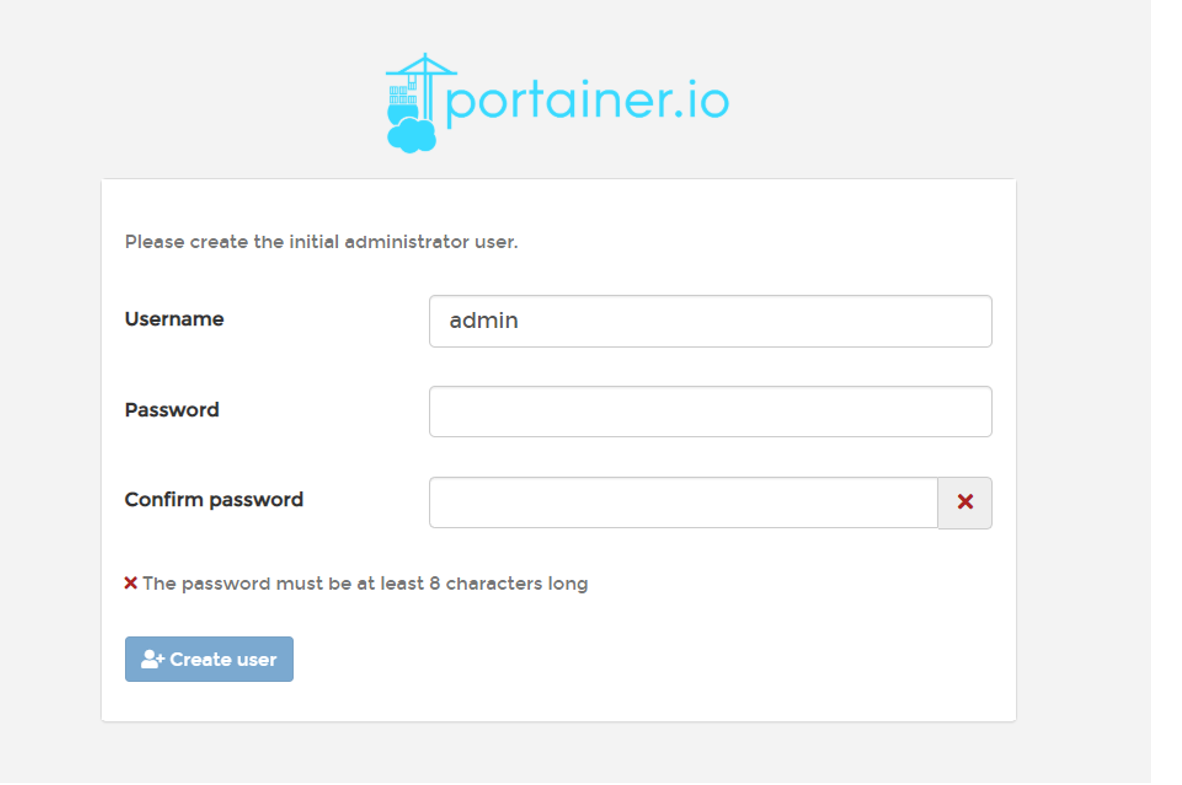
Task: Click the 'Please create the initial administrator' text
Action: click(321, 242)
